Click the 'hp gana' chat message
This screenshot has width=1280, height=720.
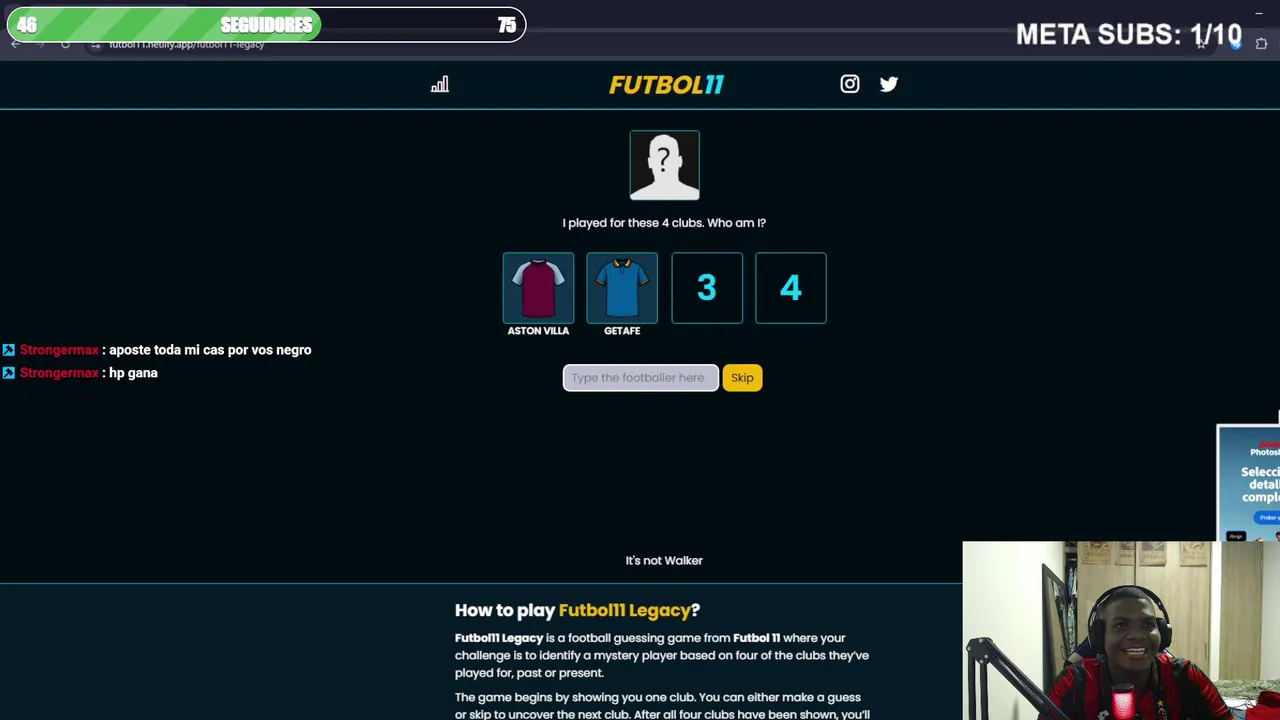click(133, 373)
